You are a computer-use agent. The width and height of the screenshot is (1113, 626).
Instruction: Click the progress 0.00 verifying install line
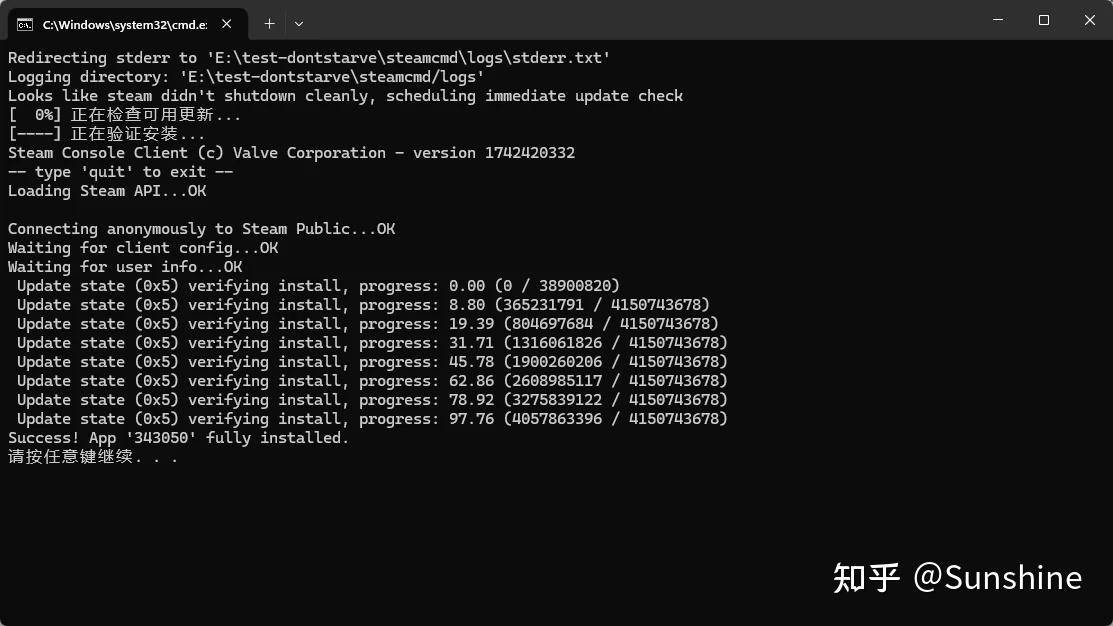pos(318,286)
